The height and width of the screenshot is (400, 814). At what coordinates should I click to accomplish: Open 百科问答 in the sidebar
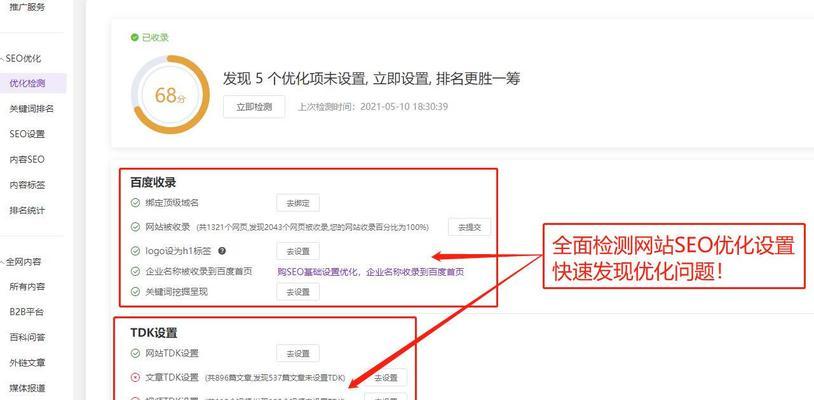point(27,338)
